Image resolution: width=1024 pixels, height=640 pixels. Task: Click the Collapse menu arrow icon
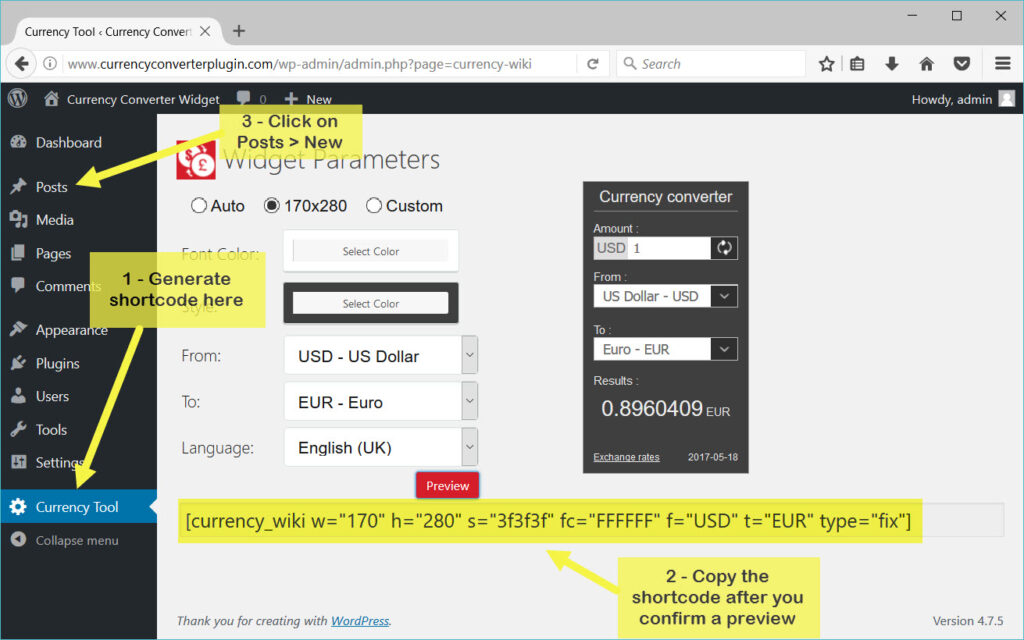coord(18,539)
